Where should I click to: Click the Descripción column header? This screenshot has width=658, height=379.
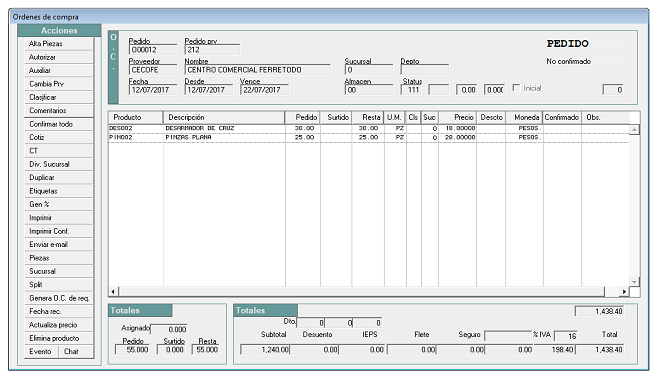(224, 118)
